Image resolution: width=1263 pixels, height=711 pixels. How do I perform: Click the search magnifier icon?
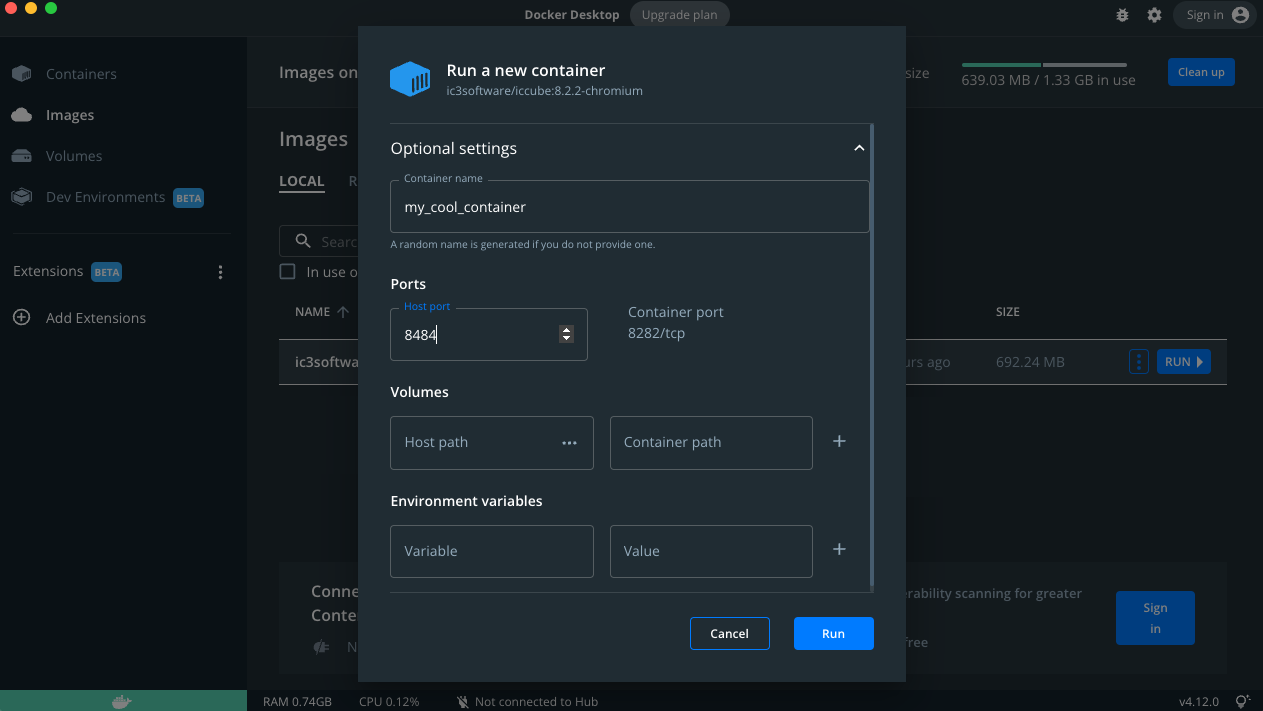[303, 241]
